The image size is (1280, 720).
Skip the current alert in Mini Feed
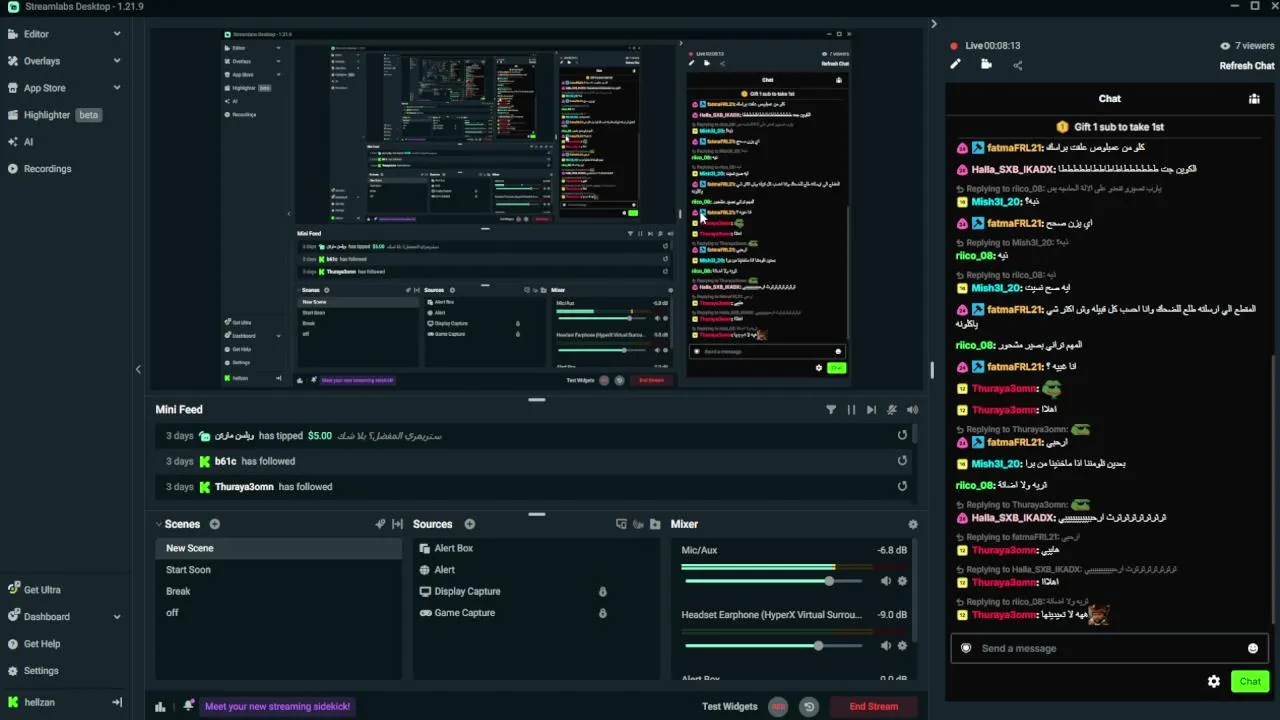(x=871, y=410)
